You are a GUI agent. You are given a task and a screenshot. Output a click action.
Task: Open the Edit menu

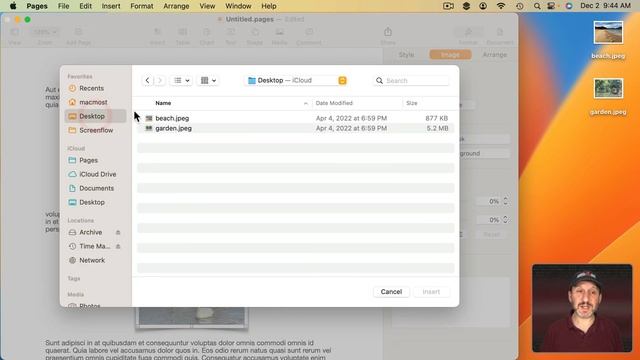(x=85, y=6)
